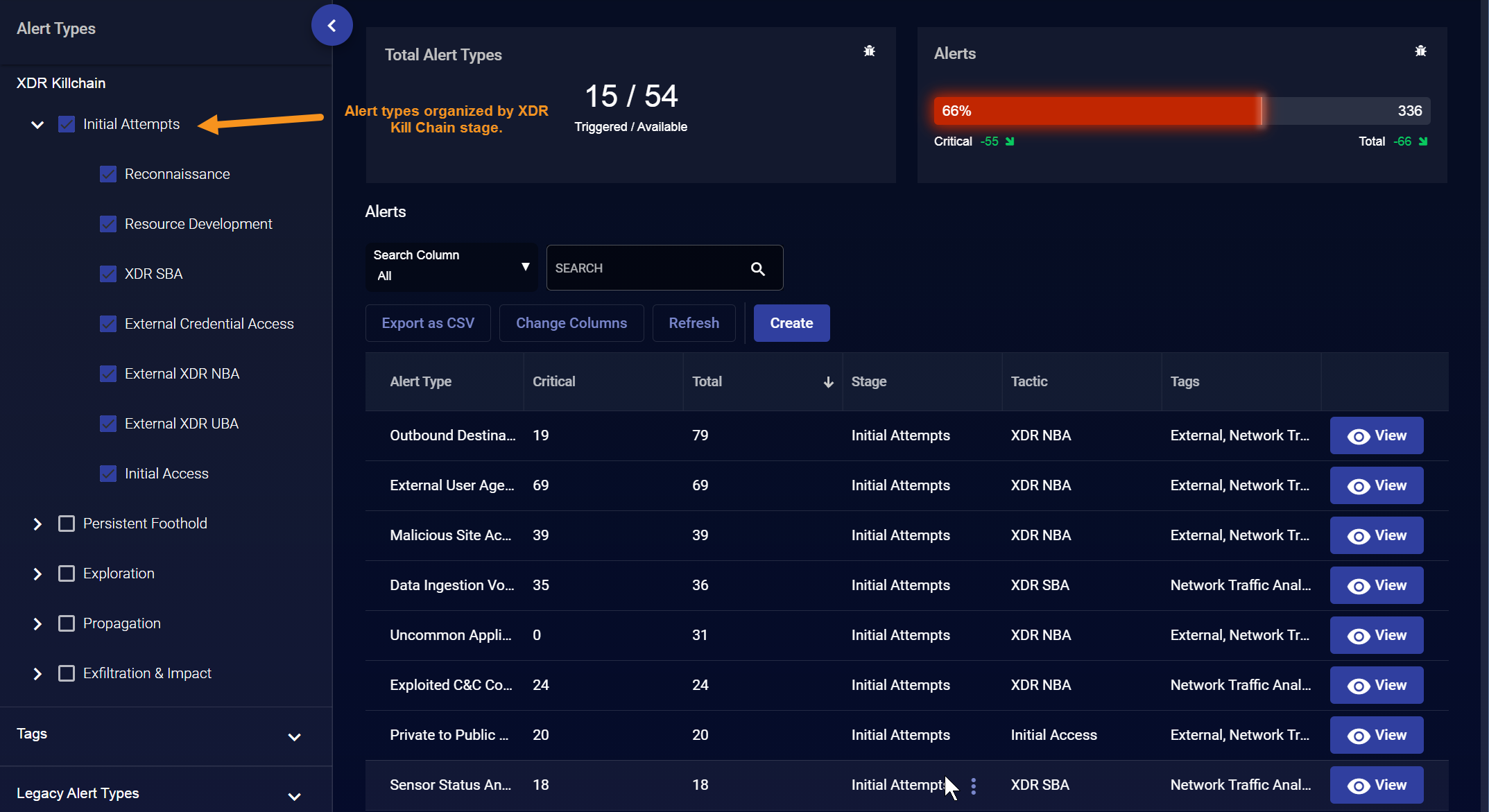Click the Export as CSV button
1489x812 pixels.
[428, 323]
